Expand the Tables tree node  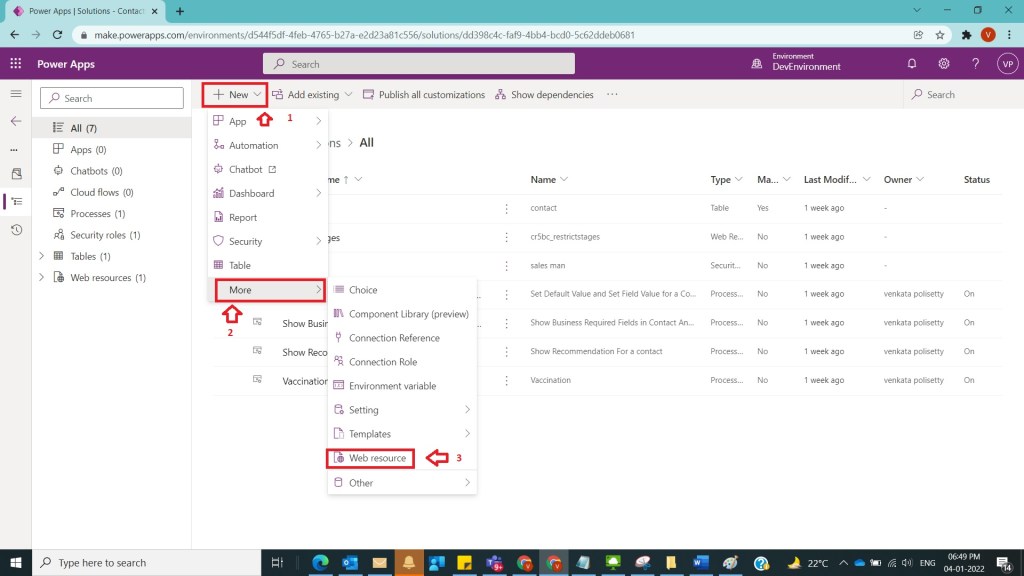tap(41, 256)
